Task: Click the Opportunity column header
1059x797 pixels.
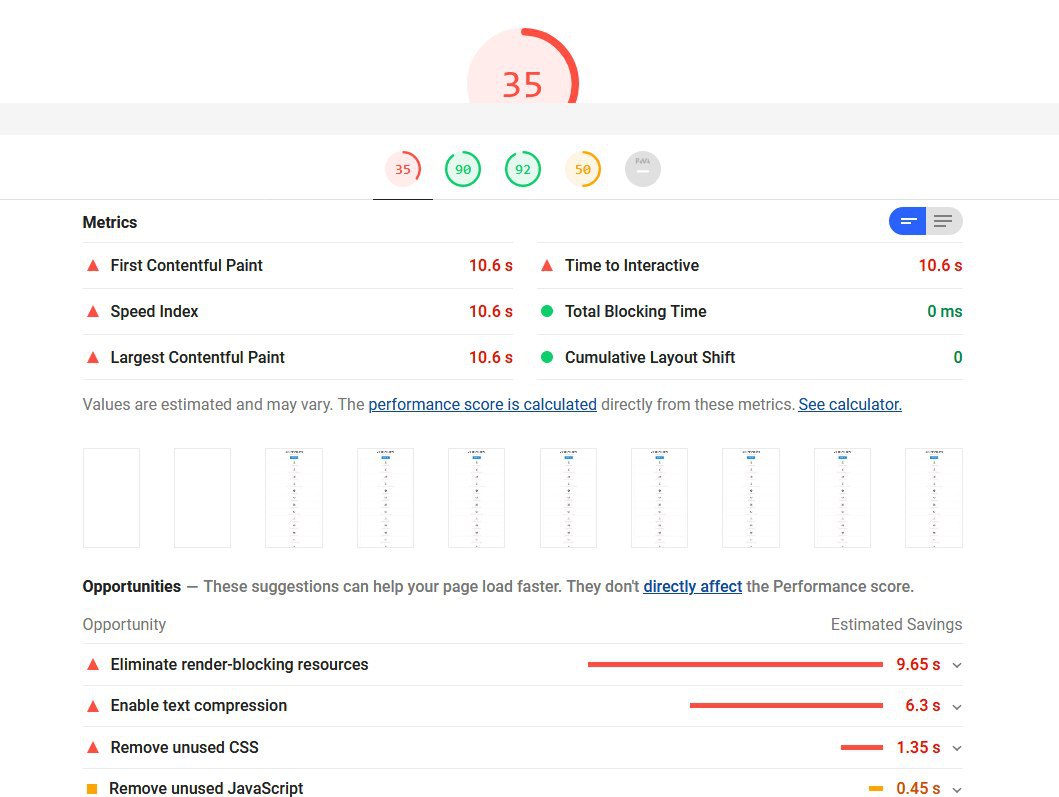Action: coord(124,625)
